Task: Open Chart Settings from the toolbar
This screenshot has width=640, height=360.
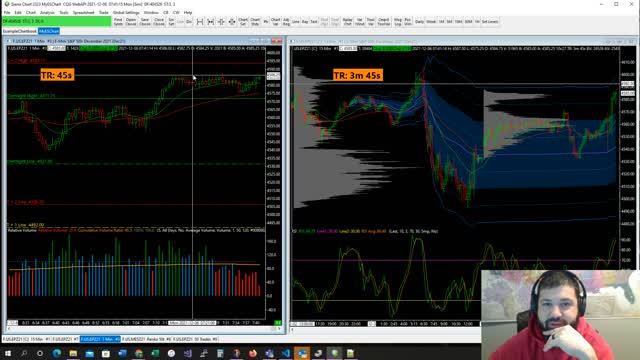Action: [x=243, y=22]
